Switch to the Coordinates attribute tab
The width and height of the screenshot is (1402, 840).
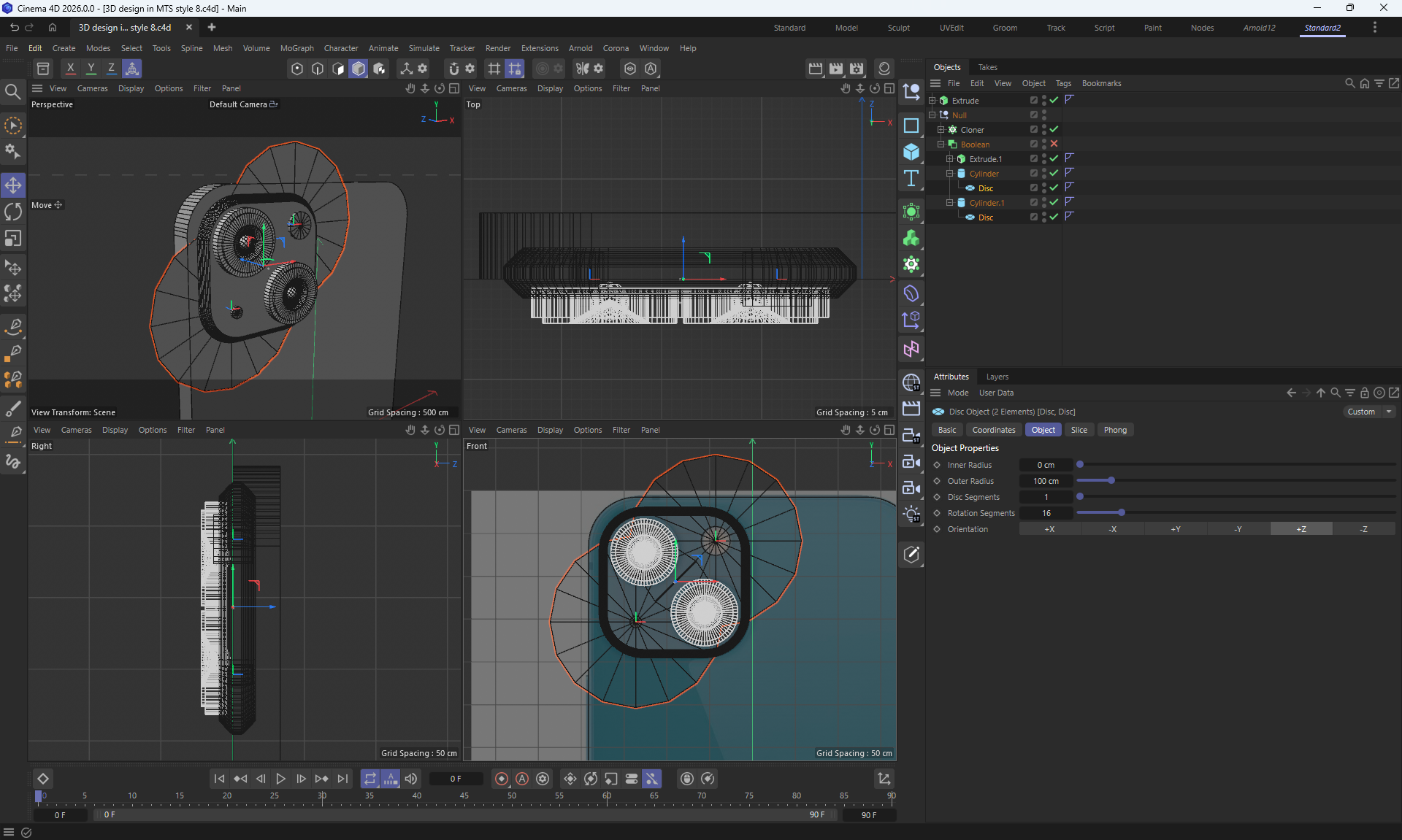pos(993,430)
